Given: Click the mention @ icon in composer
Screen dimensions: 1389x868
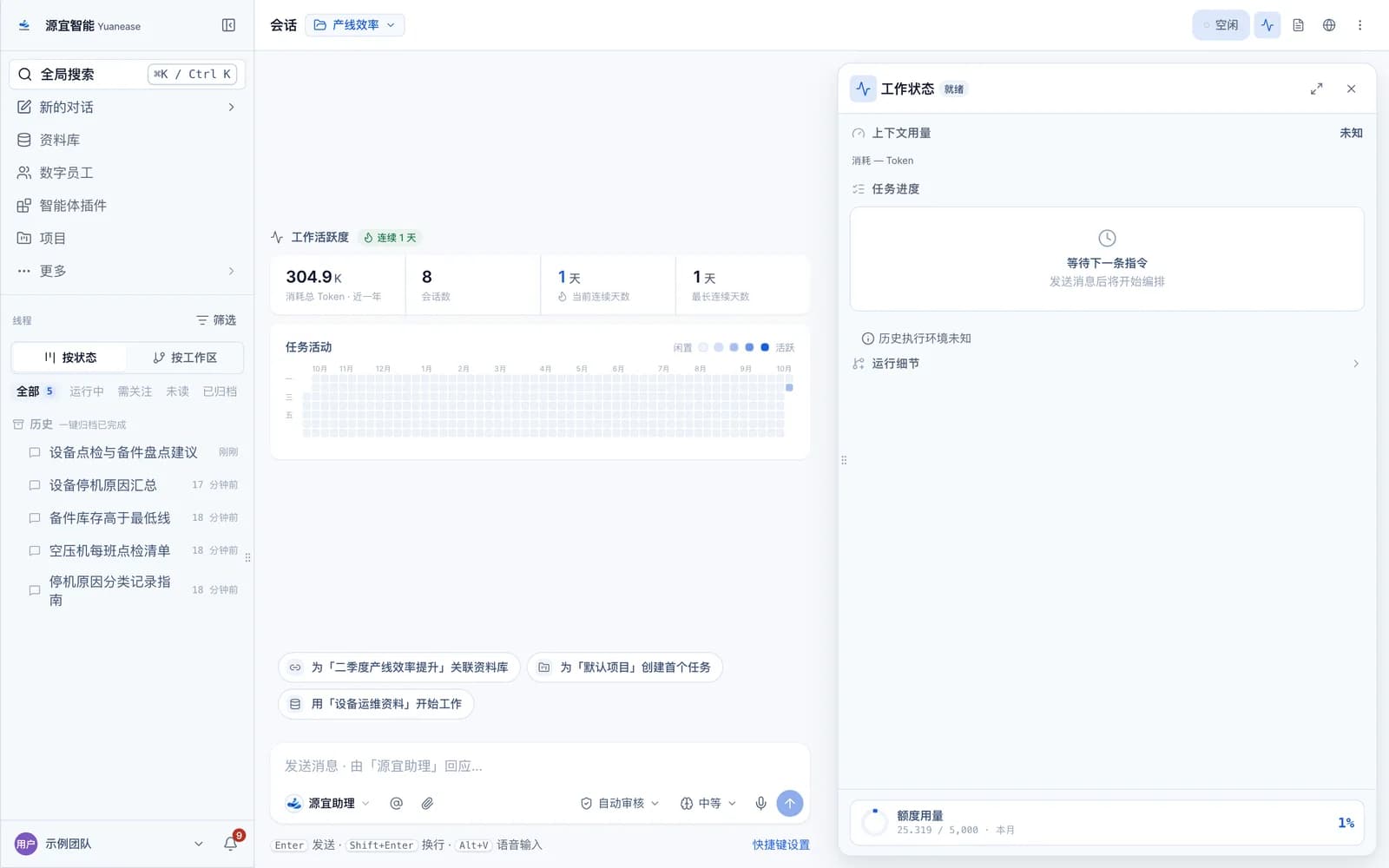Looking at the screenshot, I should click(397, 804).
